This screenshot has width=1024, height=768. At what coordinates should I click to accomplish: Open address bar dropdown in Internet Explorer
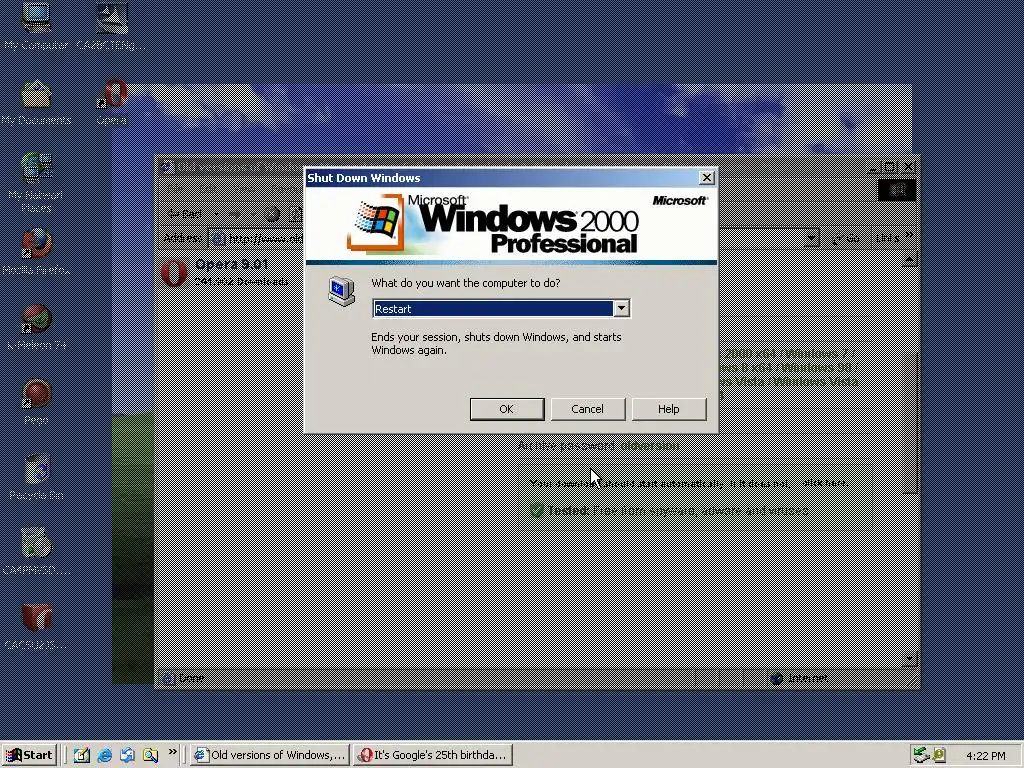tap(811, 238)
